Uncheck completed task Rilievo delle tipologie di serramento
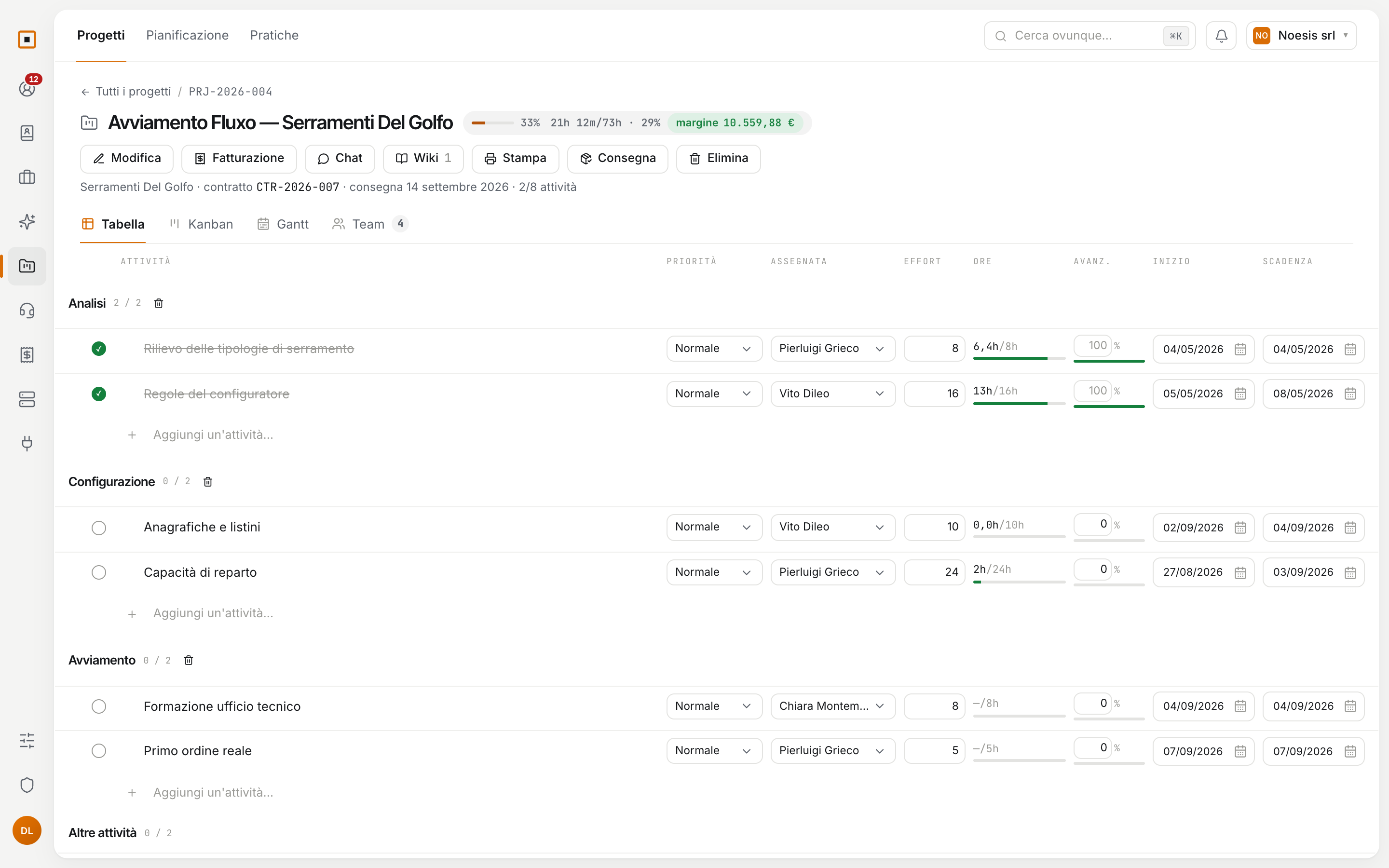The width and height of the screenshot is (1389, 868). click(99, 349)
